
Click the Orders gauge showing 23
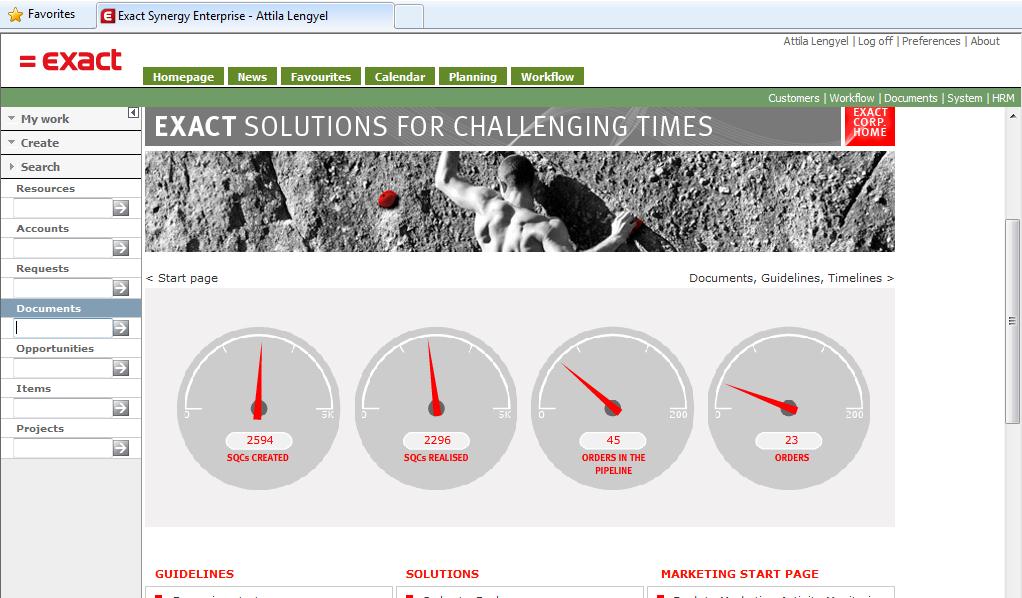(789, 408)
